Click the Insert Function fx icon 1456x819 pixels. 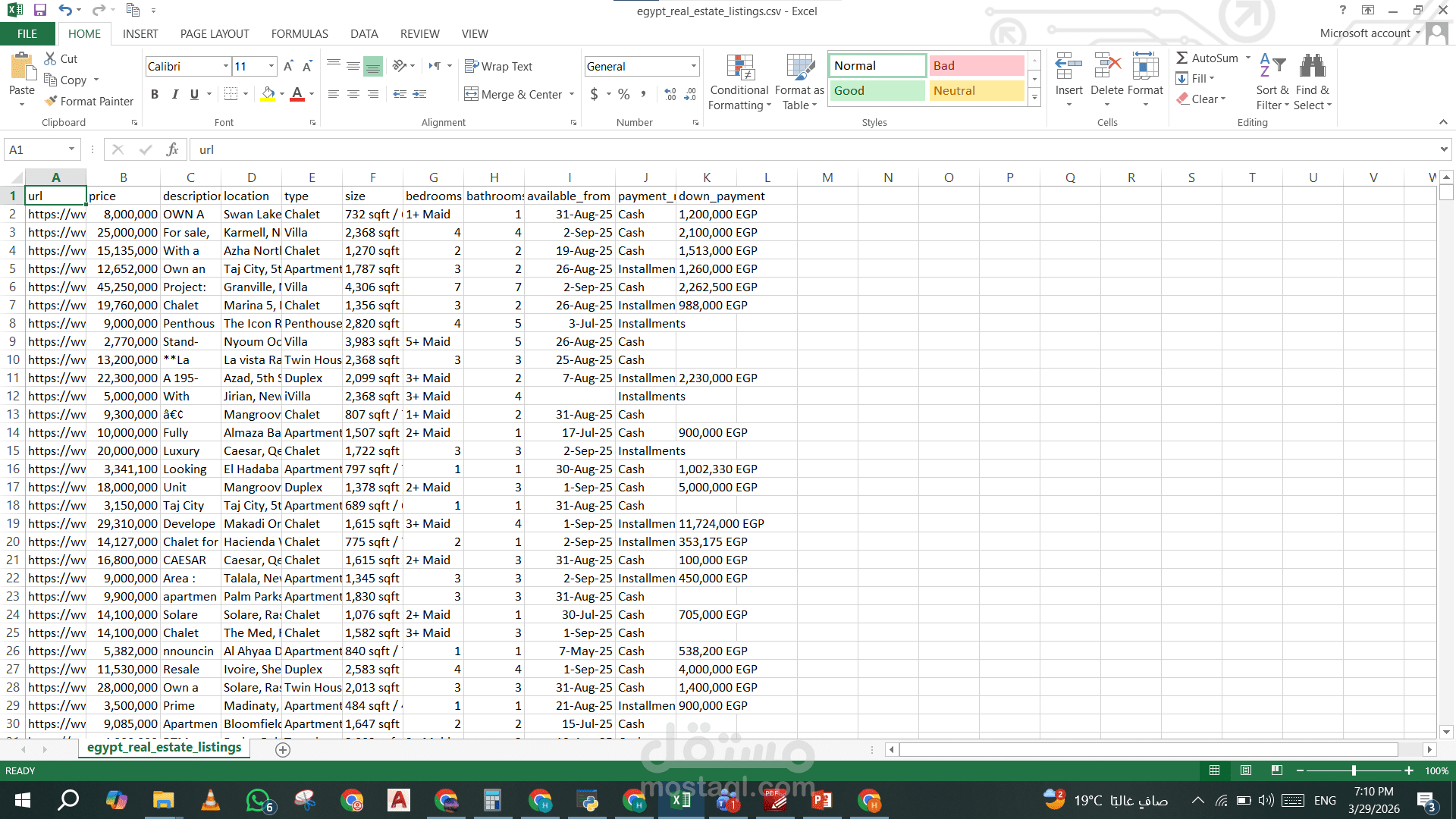coord(172,149)
